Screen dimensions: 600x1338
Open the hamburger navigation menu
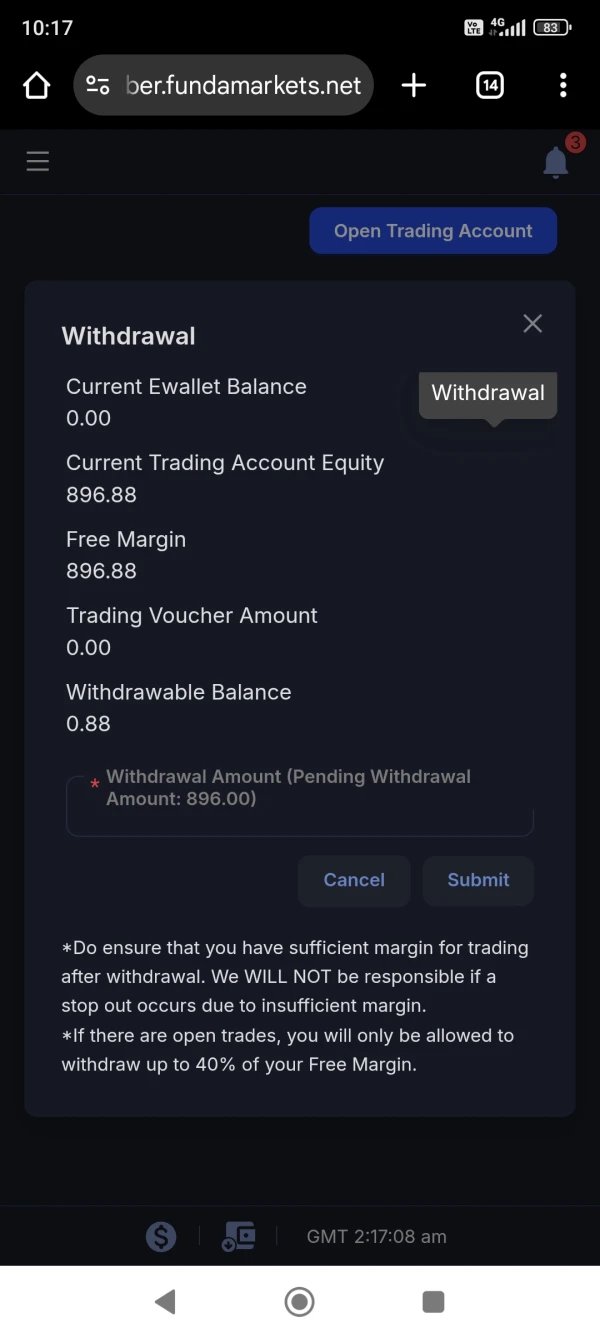pyautogui.click(x=38, y=161)
